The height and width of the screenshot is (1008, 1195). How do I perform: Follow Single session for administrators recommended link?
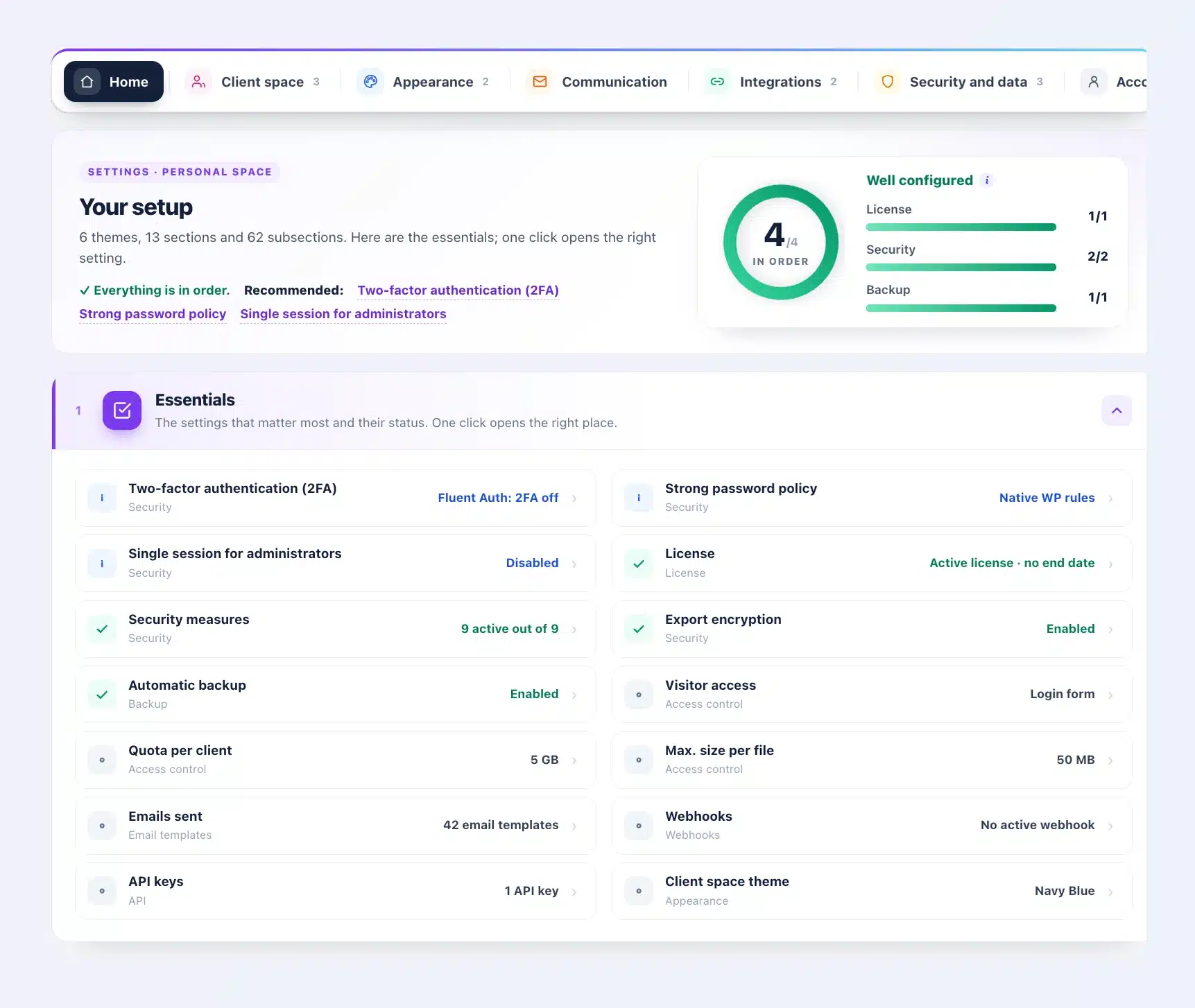click(343, 314)
